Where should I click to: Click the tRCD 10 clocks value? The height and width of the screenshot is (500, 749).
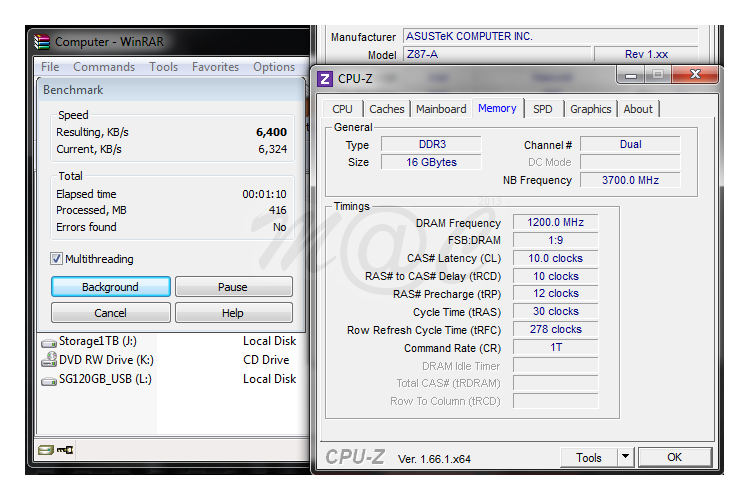pos(556,277)
